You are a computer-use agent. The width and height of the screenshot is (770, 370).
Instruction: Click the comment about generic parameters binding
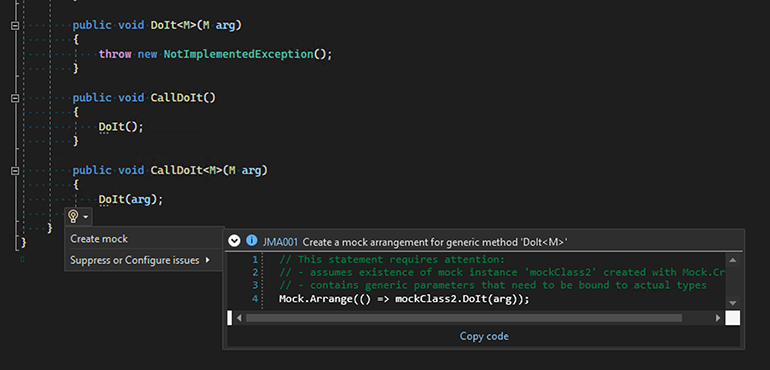tap(493, 285)
